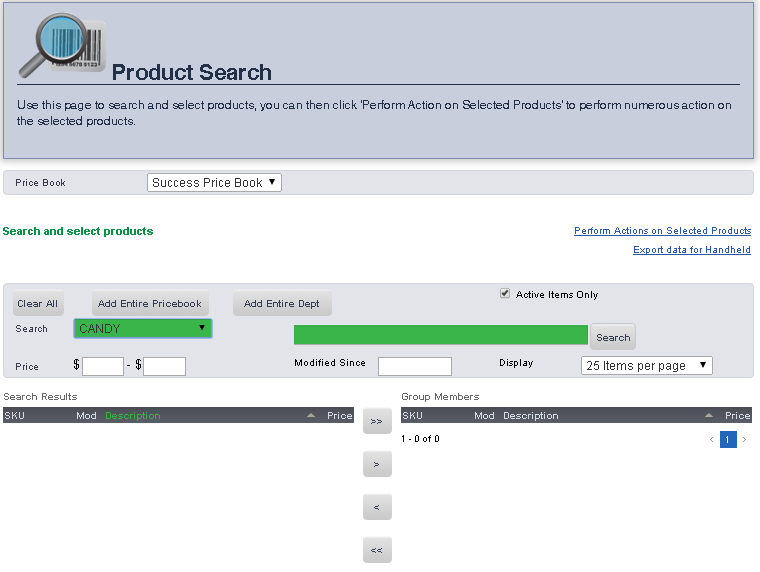760x572 pixels.
Task: Click sort arrow in Search Results header
Action: coord(311,415)
